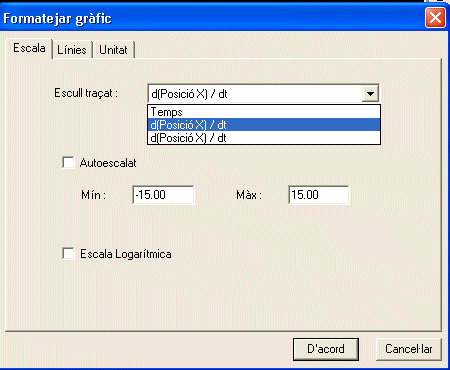
Task: Close the Formatejar gràfic dialog
Action: (435, 18)
